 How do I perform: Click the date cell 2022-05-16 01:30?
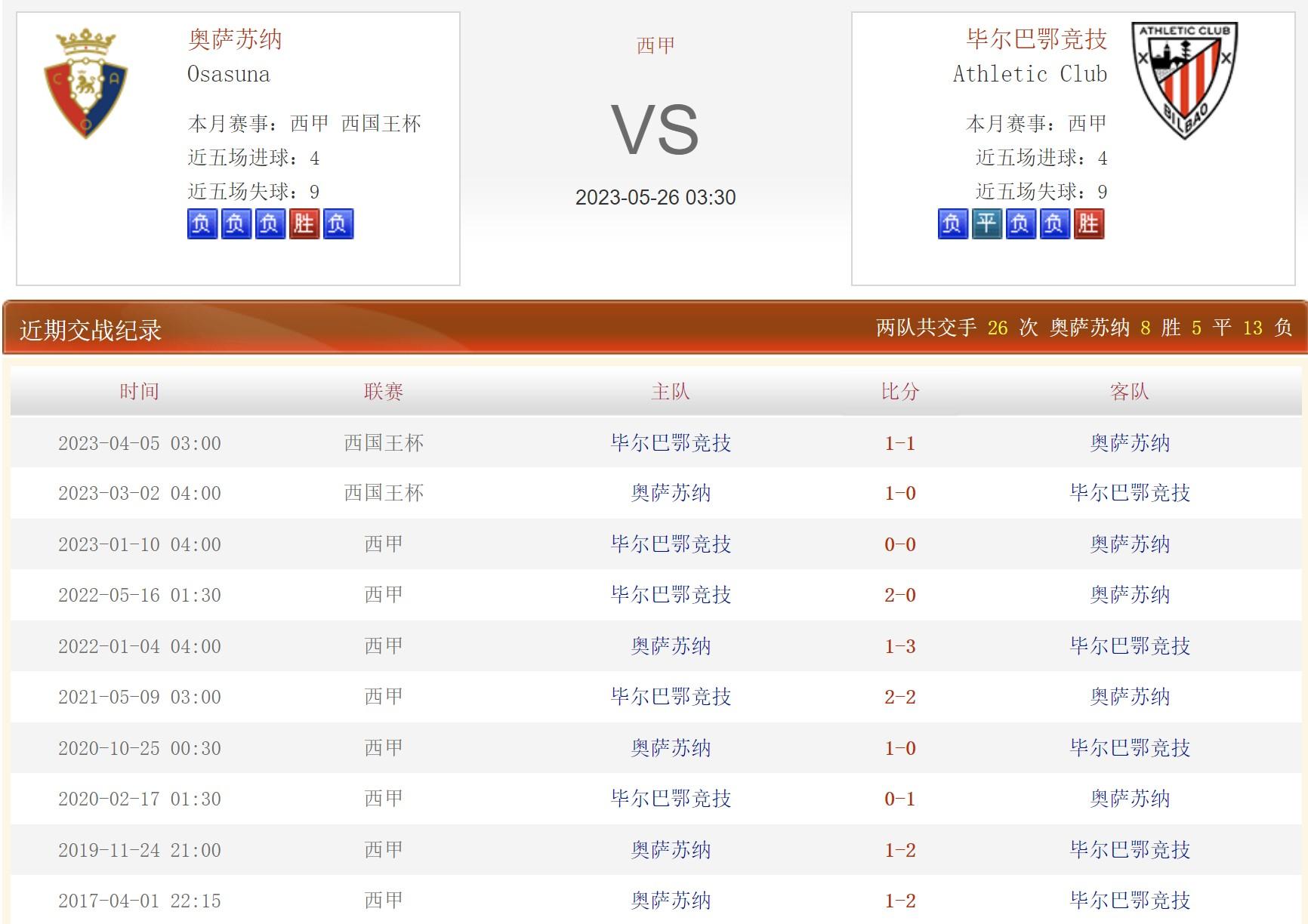point(140,596)
